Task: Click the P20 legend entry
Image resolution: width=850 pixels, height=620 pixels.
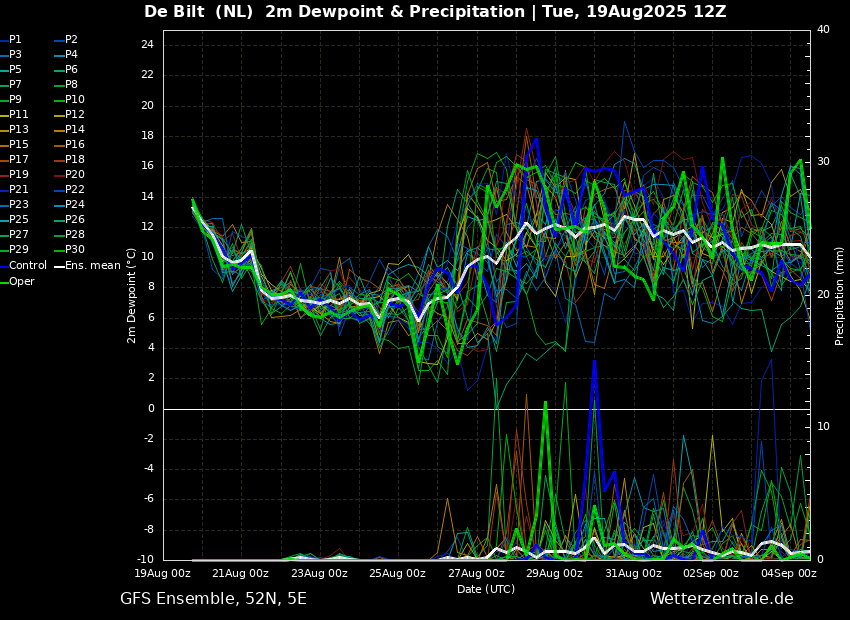Action: pyautogui.click(x=70, y=175)
